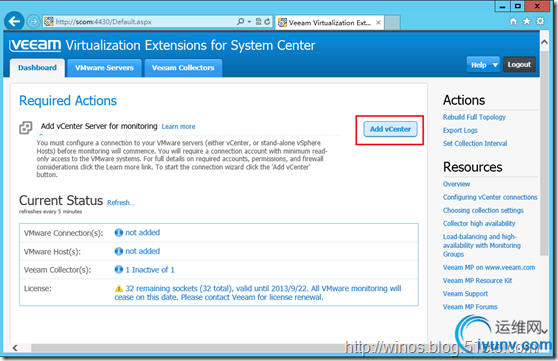Viewport: 558px width, 361px height.
Task: Open the browser Home icon
Action: click(x=513, y=21)
